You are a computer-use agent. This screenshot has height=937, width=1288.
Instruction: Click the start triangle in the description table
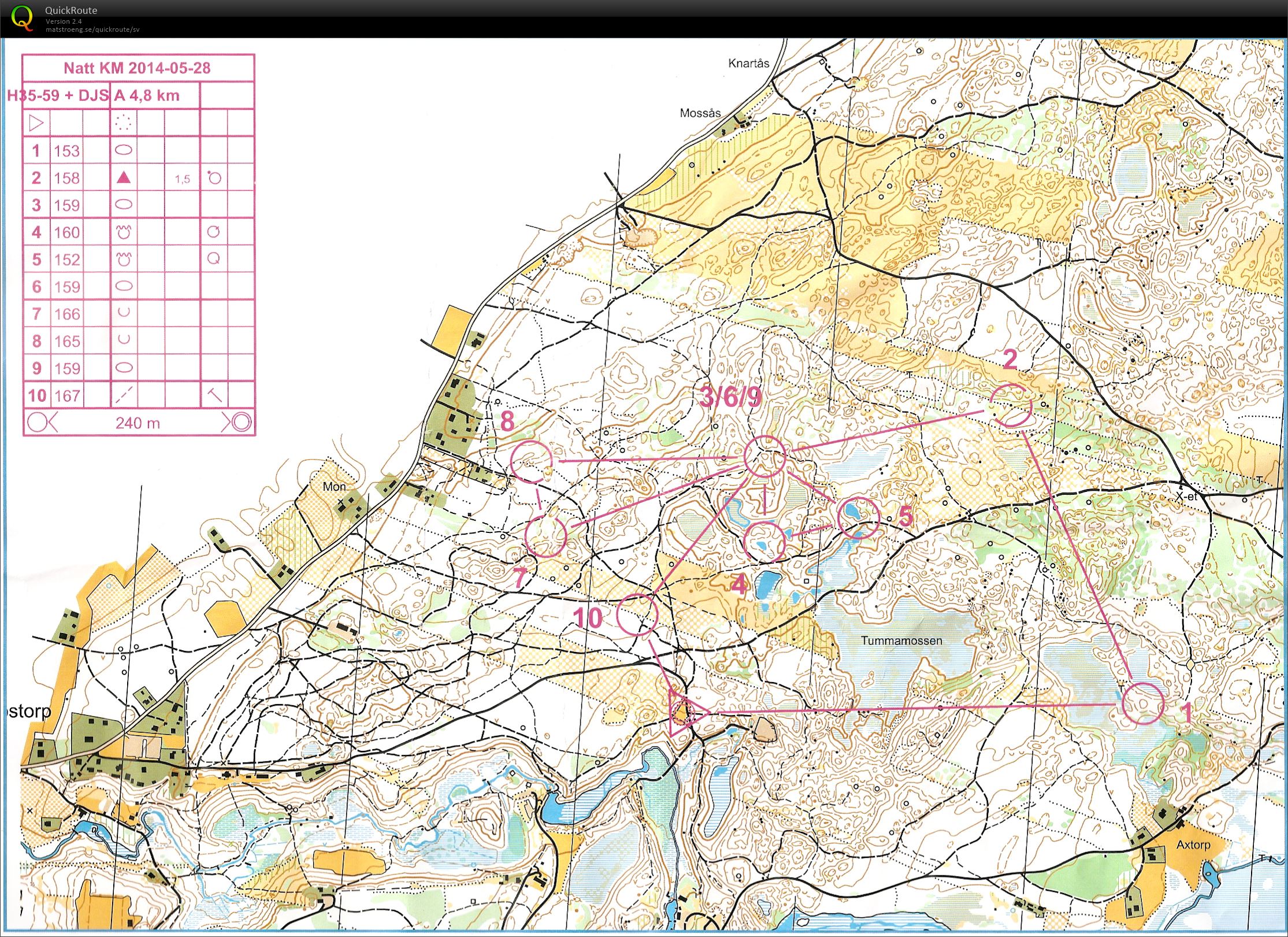36,123
